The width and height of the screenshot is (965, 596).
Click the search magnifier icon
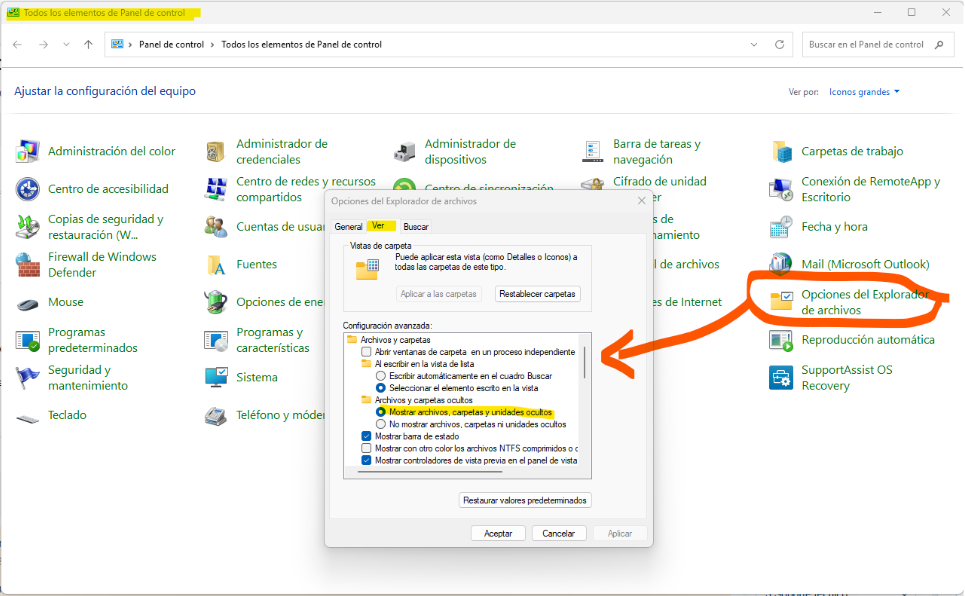pyautogui.click(x=939, y=44)
